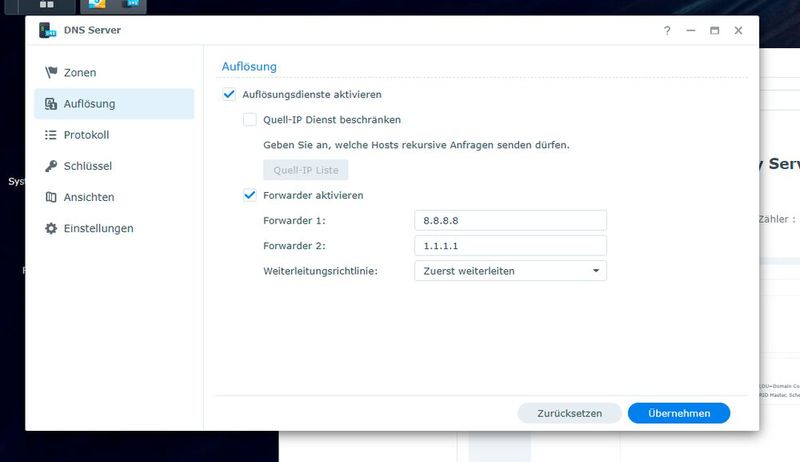The width and height of the screenshot is (800, 462).
Task: Click the hint text about rekursive Anfragen
Action: click(x=416, y=145)
